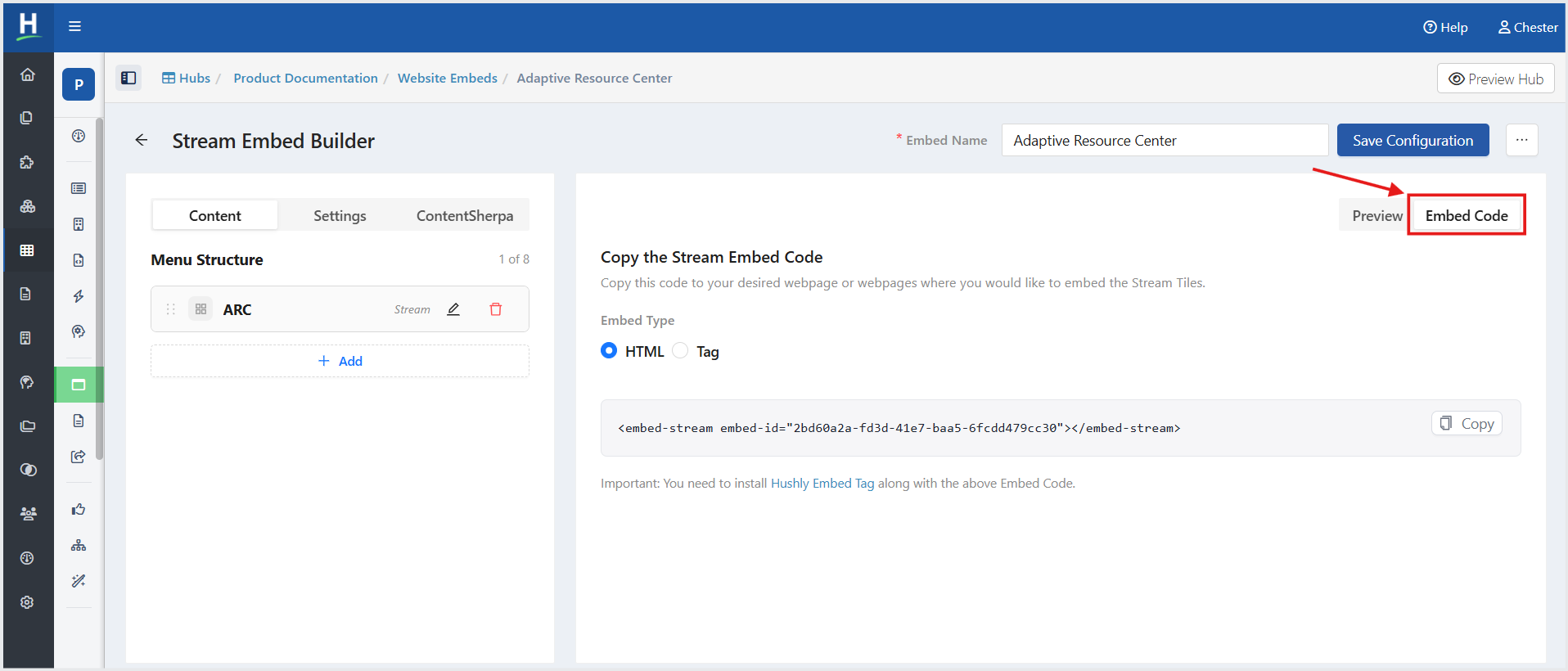1568x671 pixels.
Task: Open the puzzle piece icon in dark sidebar
Action: click(27, 162)
